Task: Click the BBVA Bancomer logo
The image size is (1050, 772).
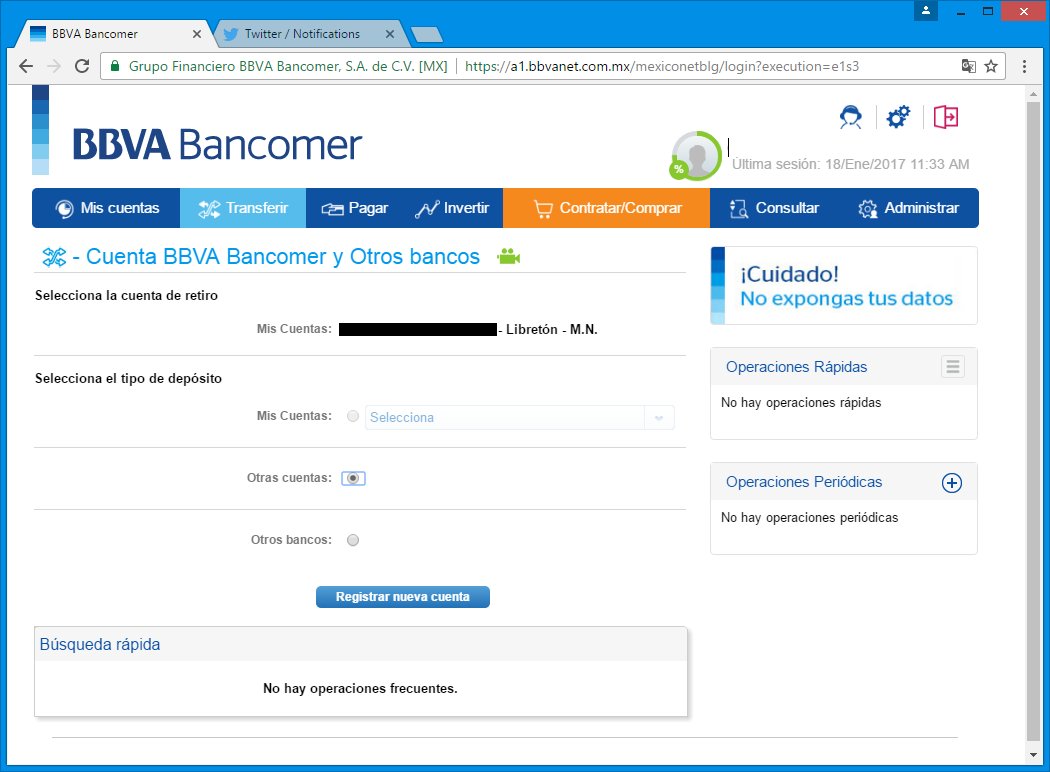Action: pyautogui.click(x=216, y=144)
